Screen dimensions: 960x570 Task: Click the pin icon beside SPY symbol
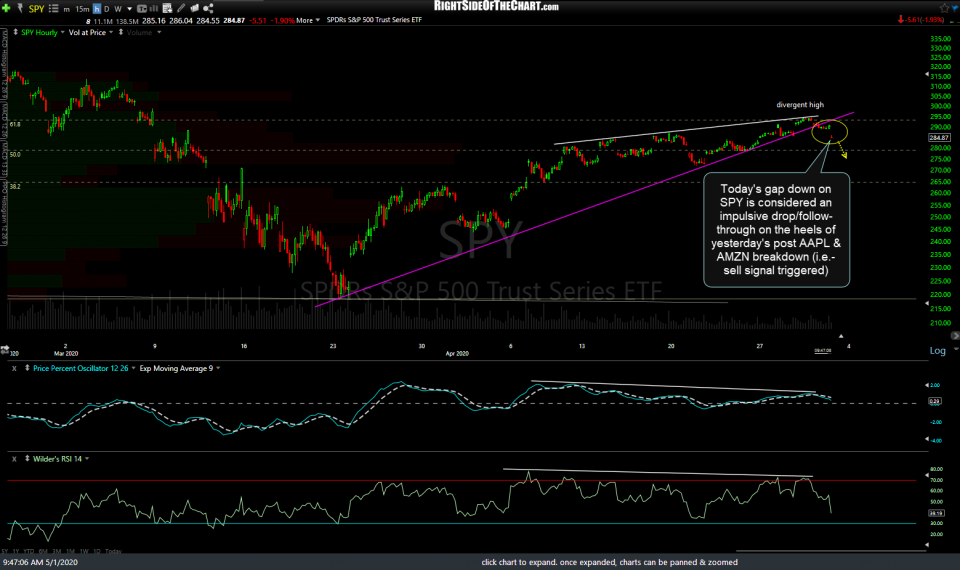coord(20,8)
